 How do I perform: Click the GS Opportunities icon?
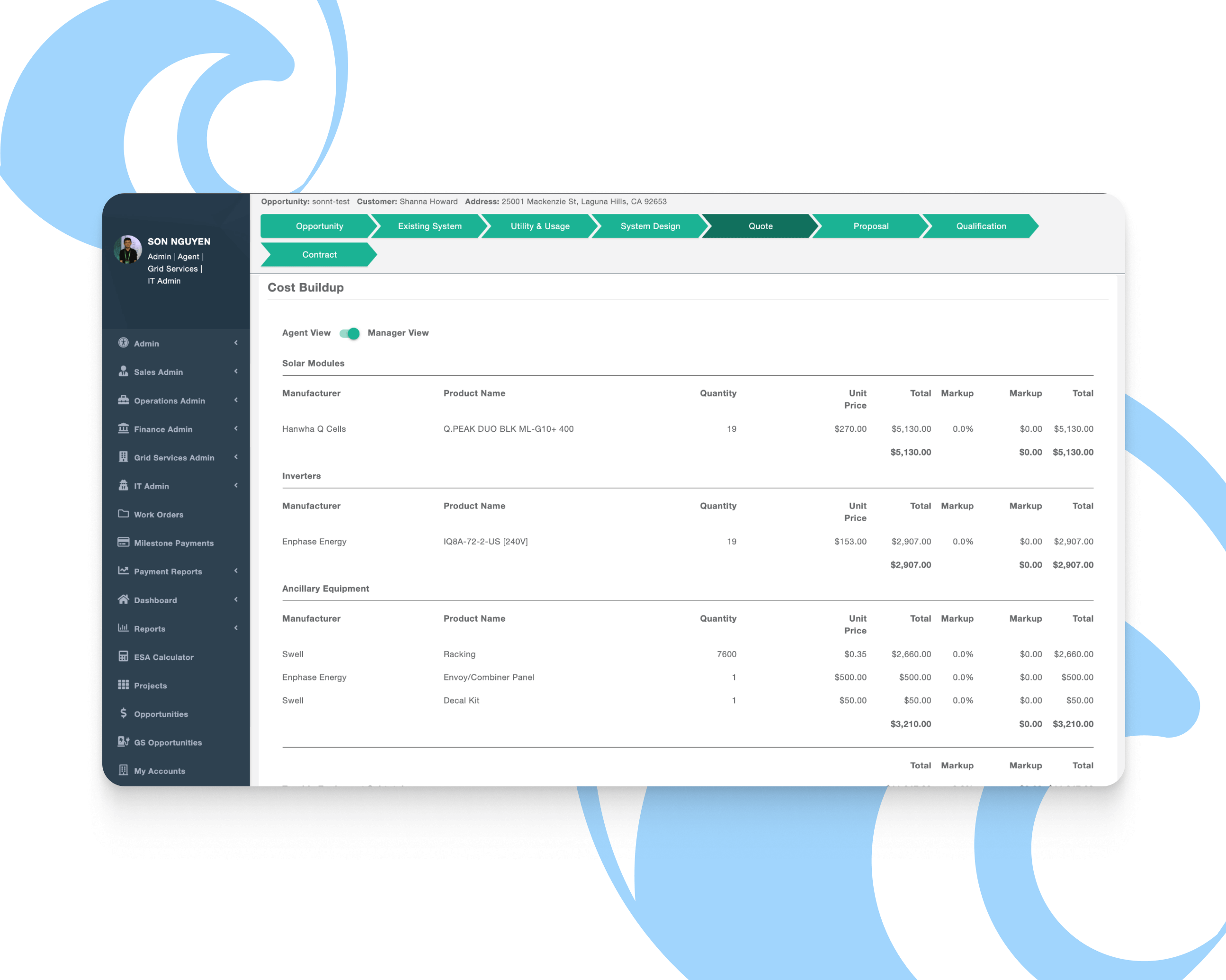click(x=124, y=741)
